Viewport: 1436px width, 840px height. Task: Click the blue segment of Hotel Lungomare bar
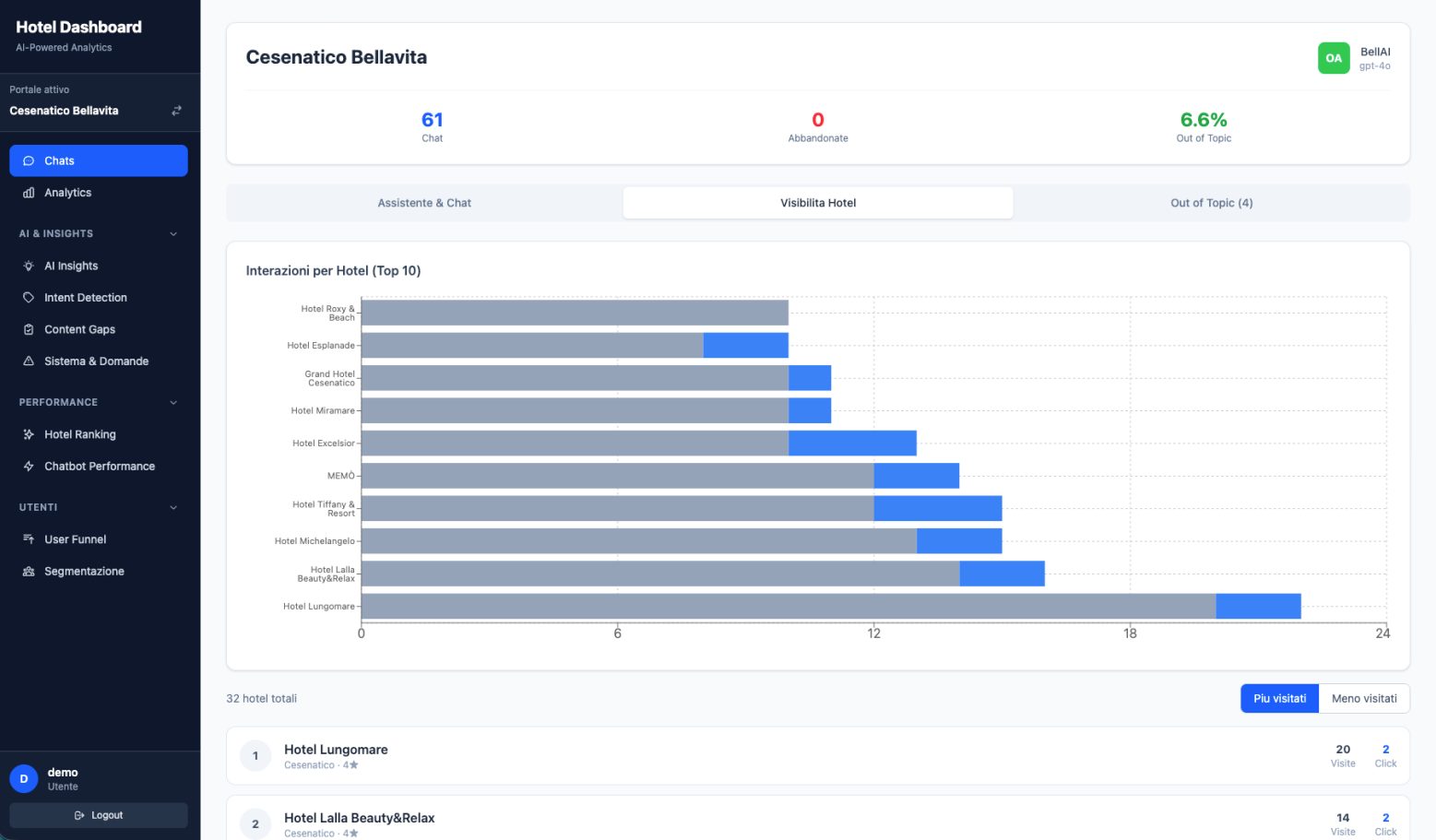coord(1258,606)
